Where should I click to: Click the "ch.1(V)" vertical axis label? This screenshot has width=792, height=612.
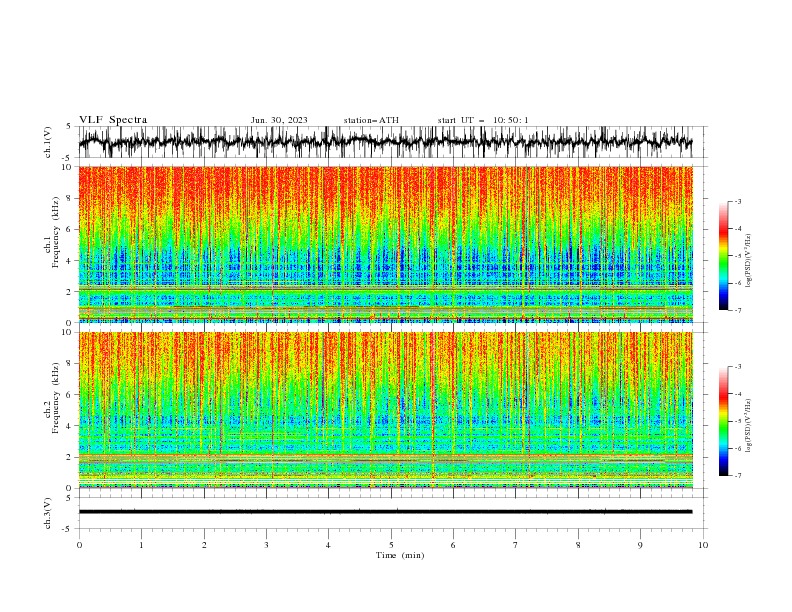[x=48, y=142]
